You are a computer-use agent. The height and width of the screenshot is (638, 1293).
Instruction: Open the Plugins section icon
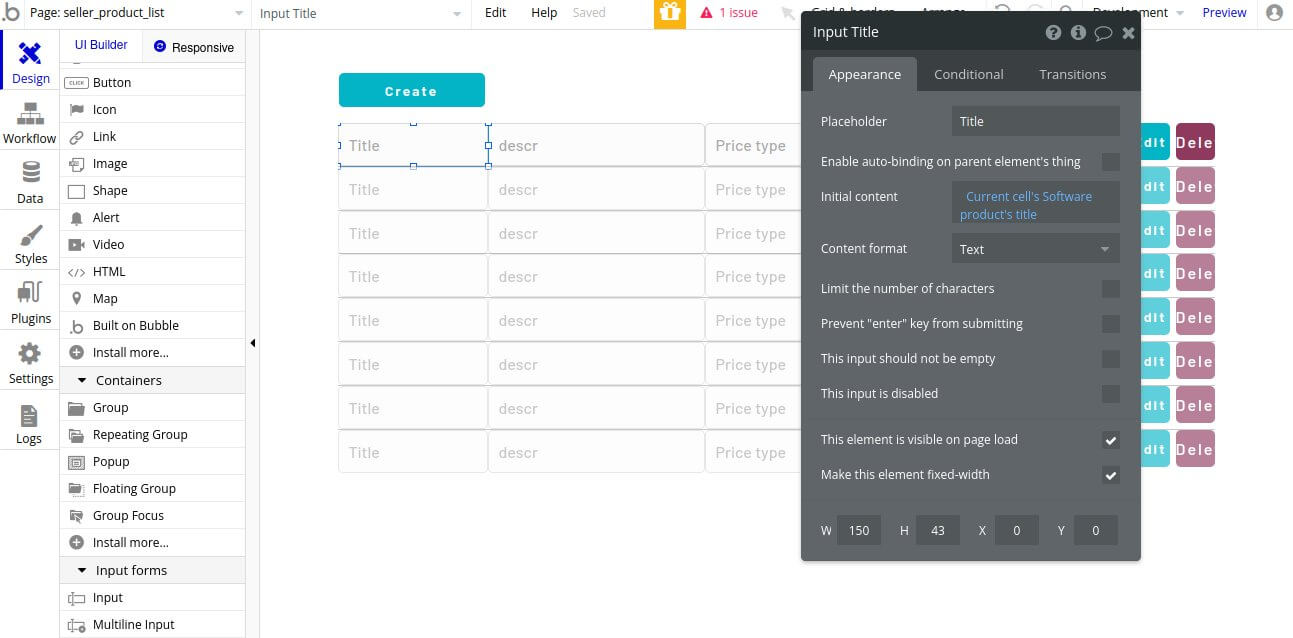(x=30, y=303)
